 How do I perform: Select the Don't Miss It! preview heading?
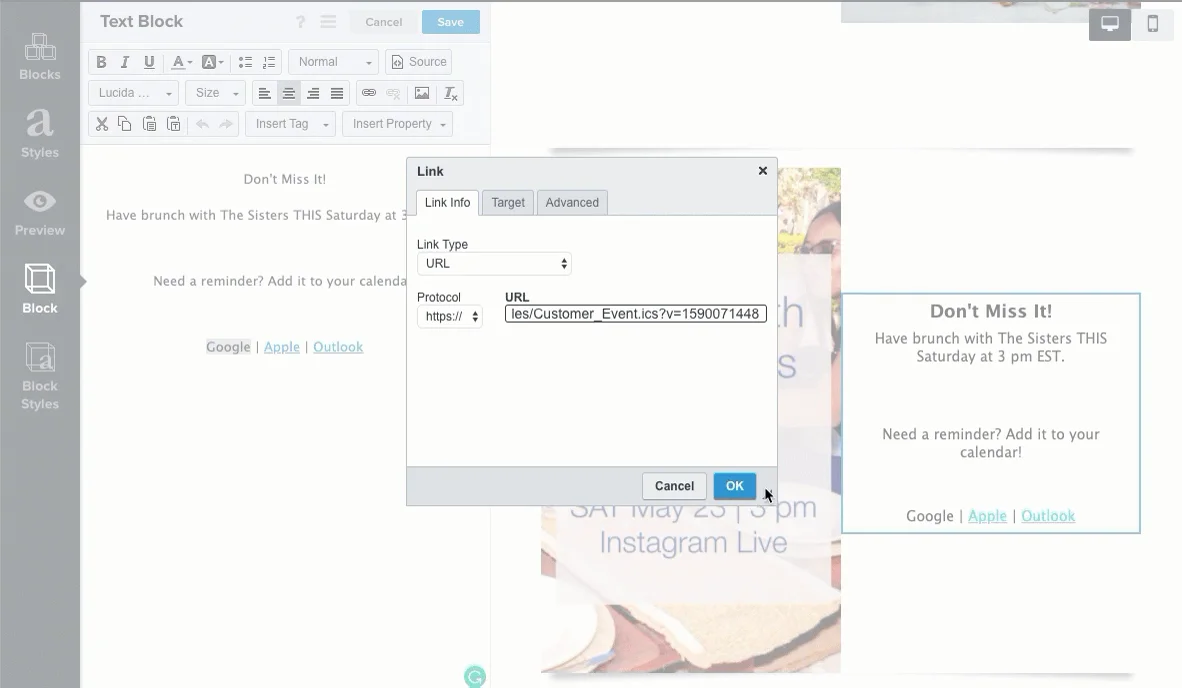[x=991, y=311]
